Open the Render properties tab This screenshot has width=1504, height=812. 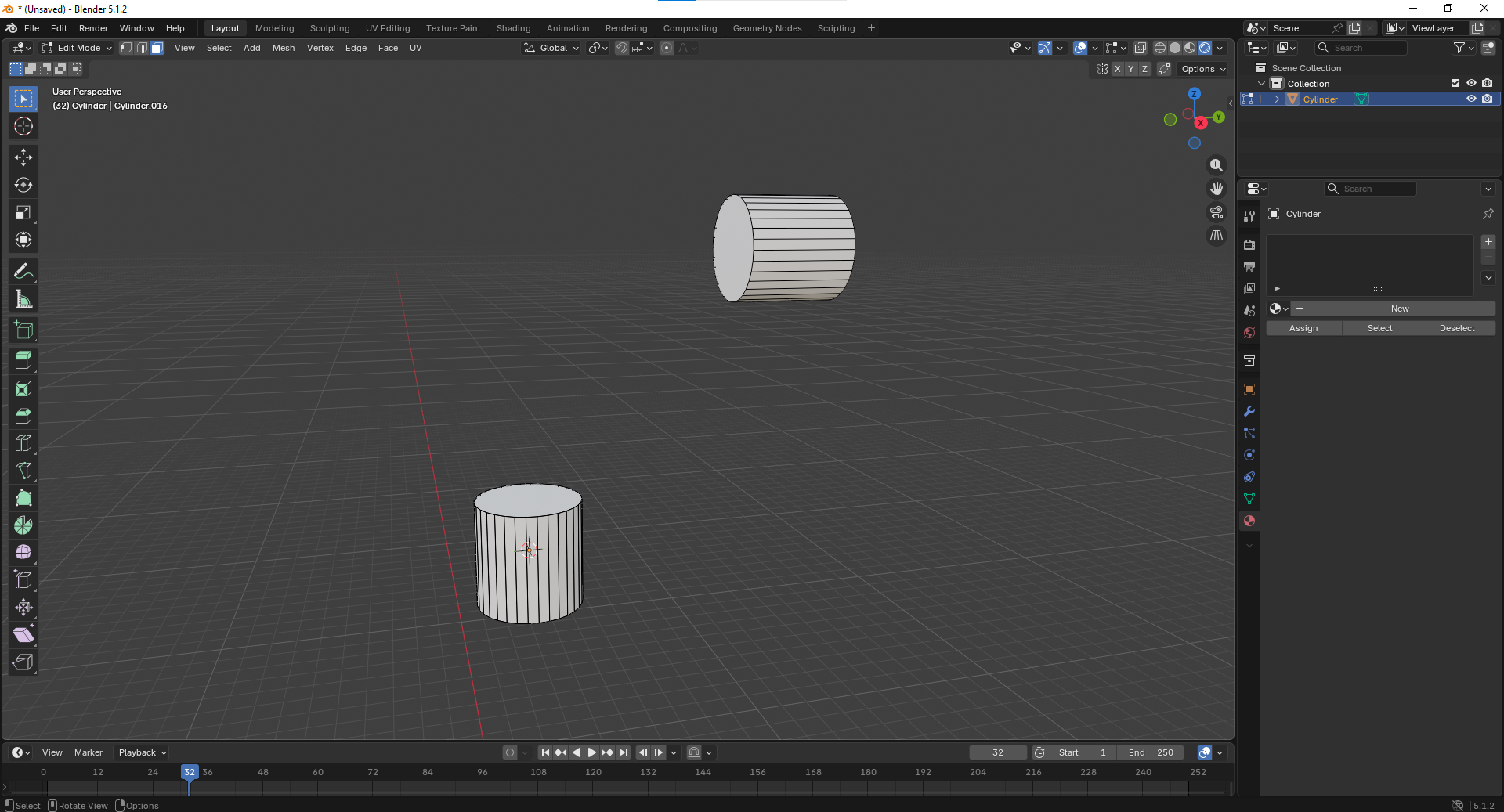click(1249, 245)
